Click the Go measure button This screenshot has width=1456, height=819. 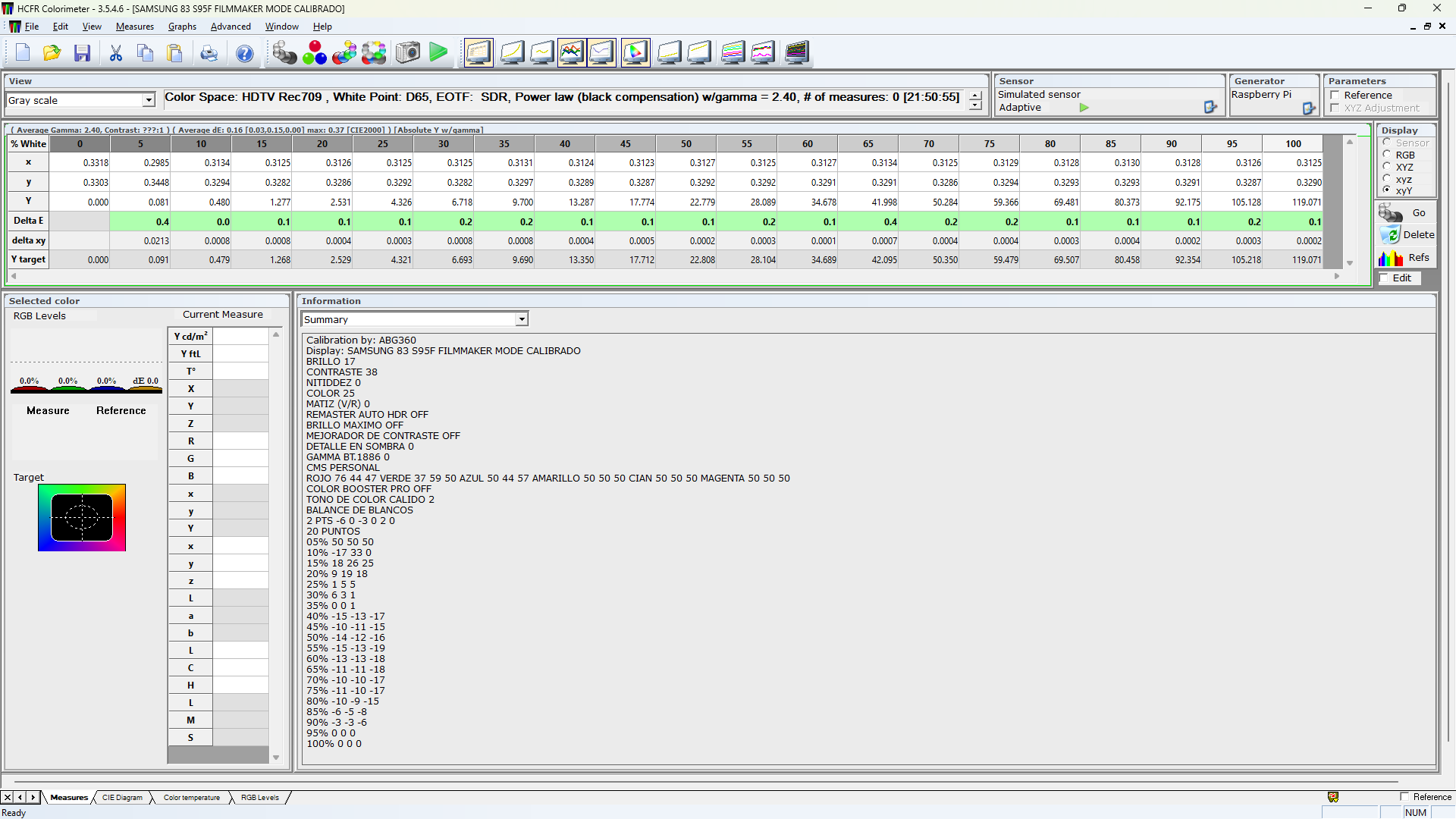[x=1407, y=213]
